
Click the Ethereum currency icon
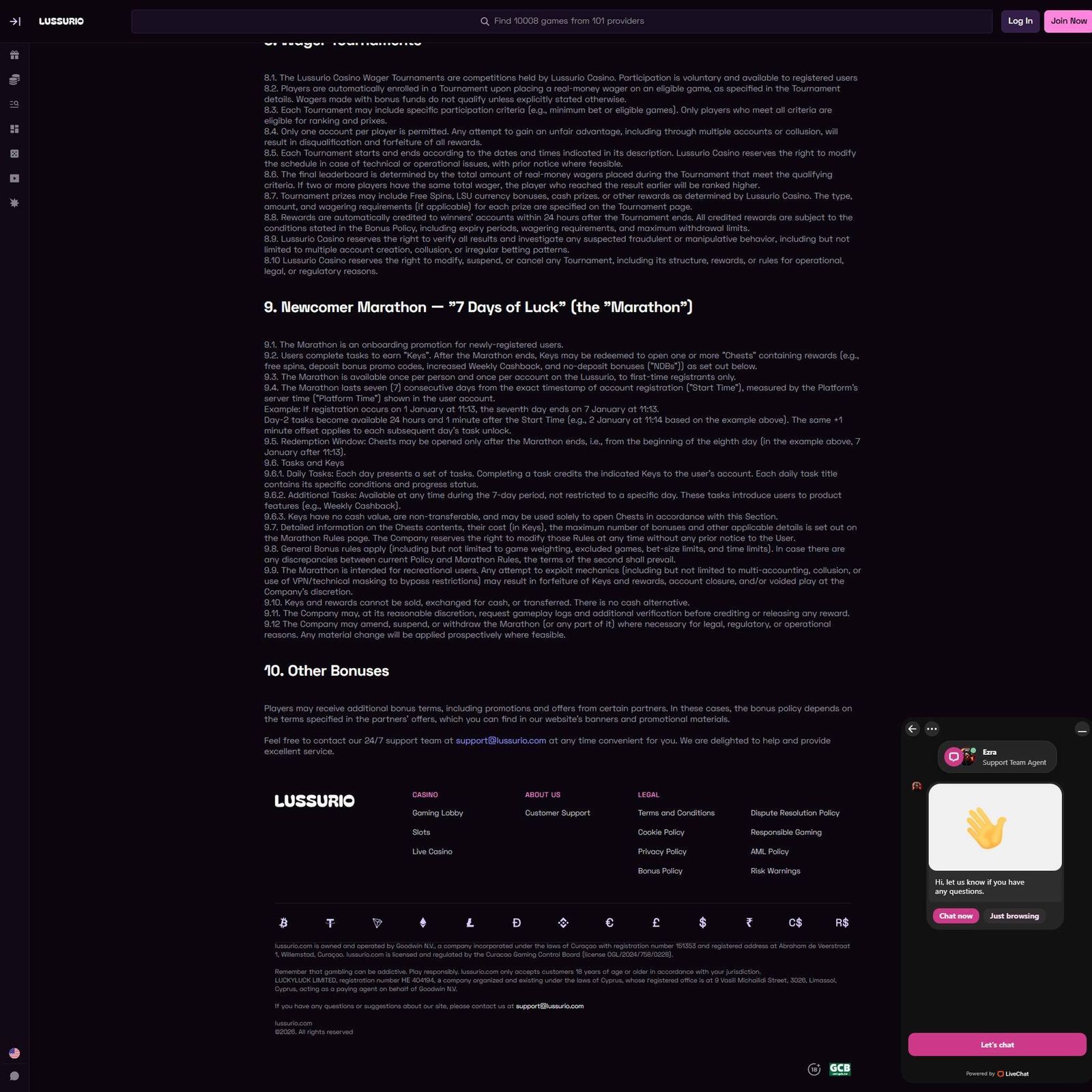click(423, 923)
